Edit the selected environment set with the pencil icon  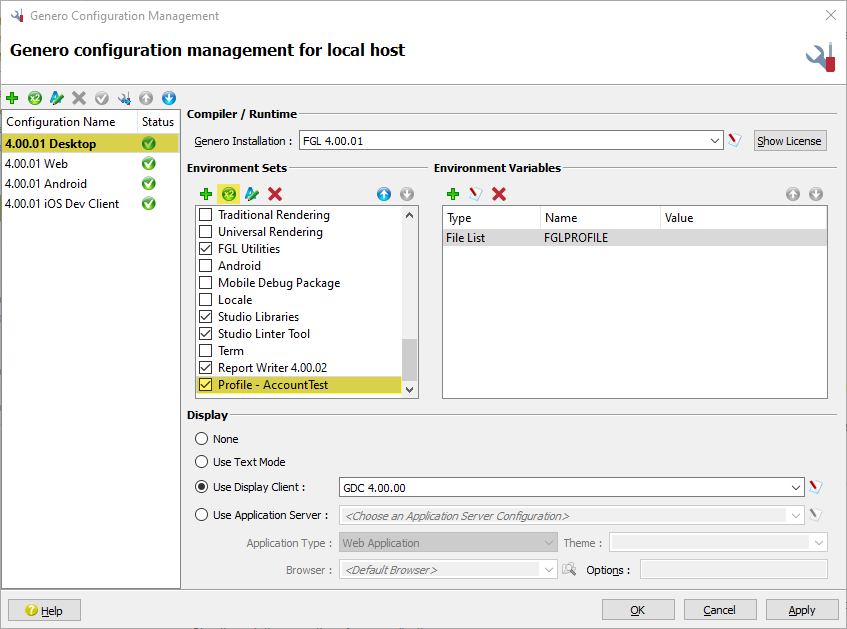click(251, 193)
